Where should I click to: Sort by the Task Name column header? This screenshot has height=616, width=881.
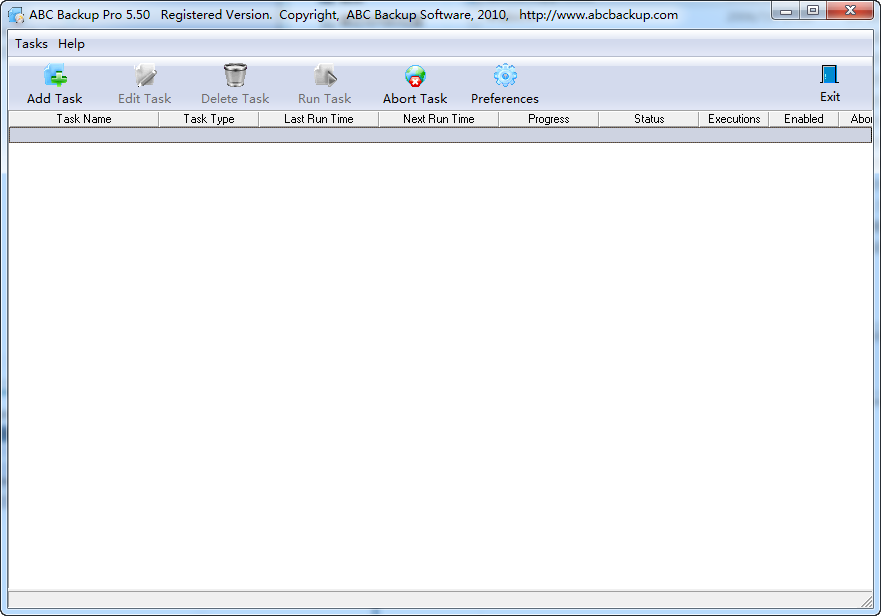pyautogui.click(x=84, y=119)
